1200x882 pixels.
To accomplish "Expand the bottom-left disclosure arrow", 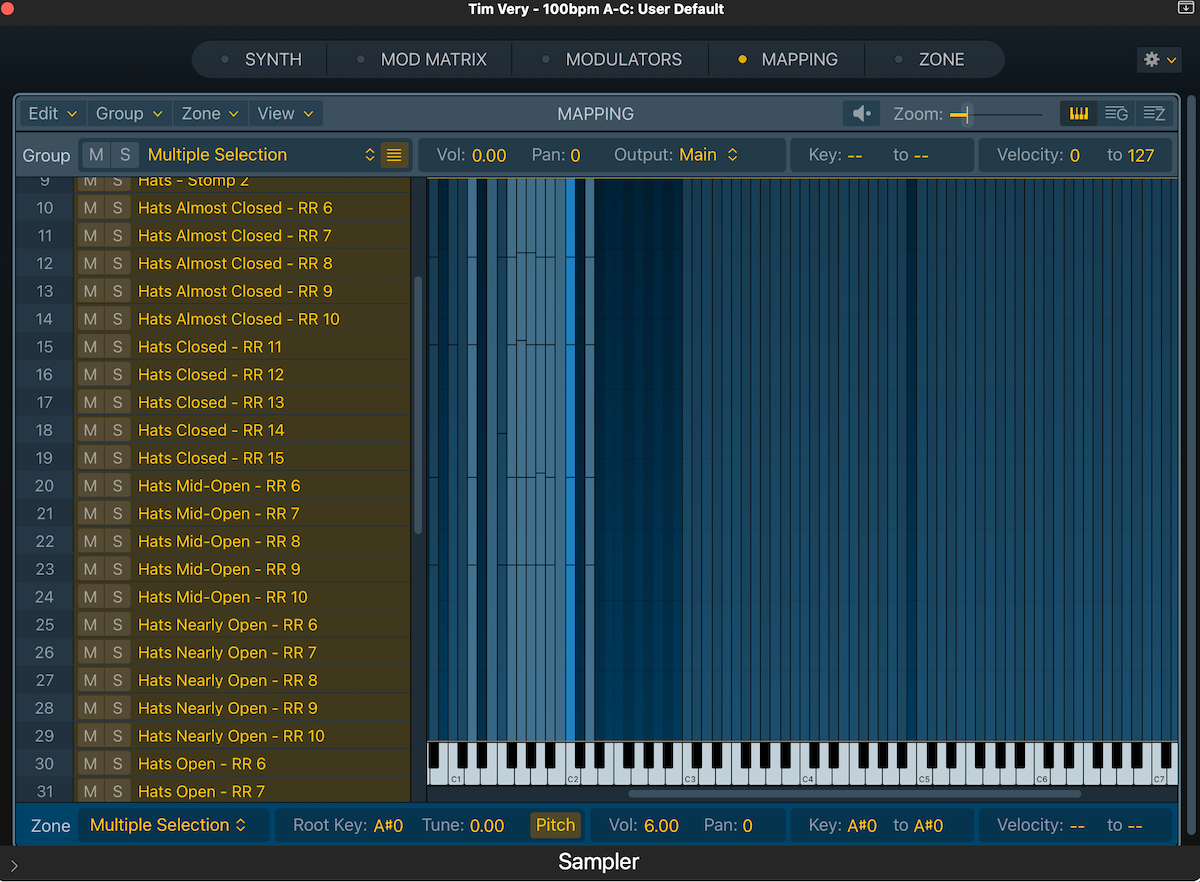I will pyautogui.click(x=14, y=865).
